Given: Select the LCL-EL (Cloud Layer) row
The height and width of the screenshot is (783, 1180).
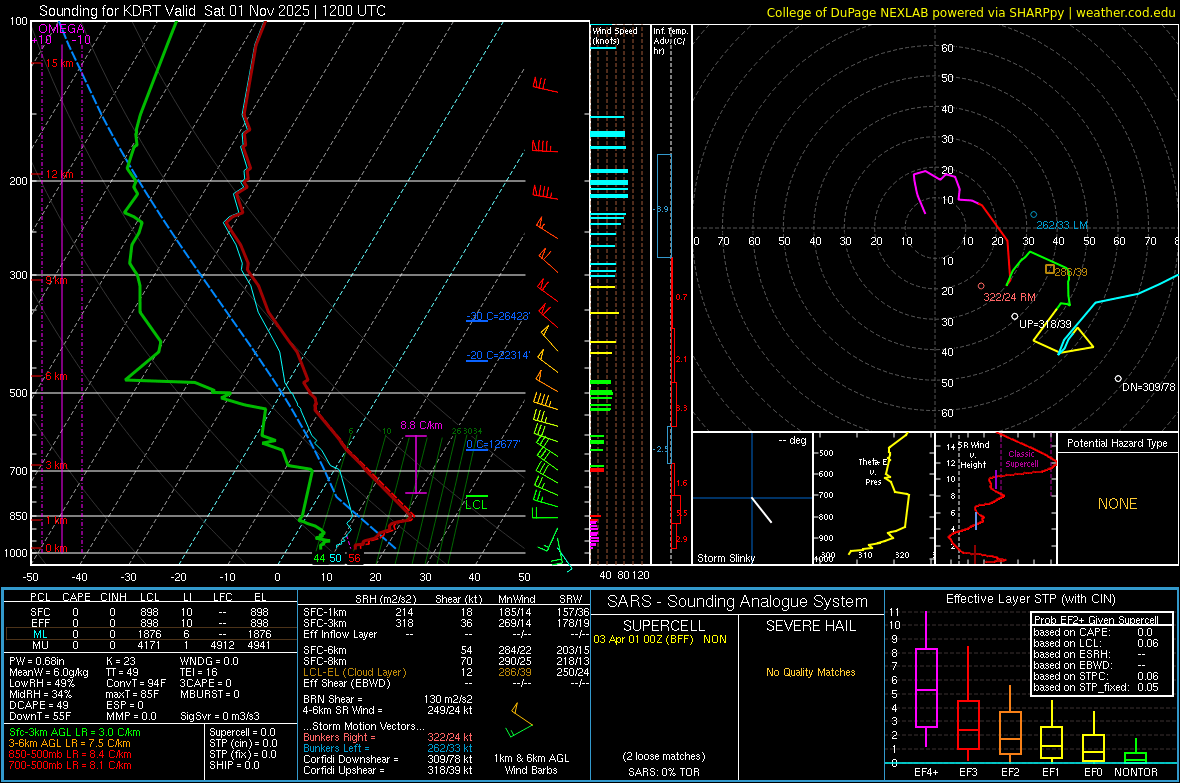Looking at the screenshot, I should click(446, 672).
